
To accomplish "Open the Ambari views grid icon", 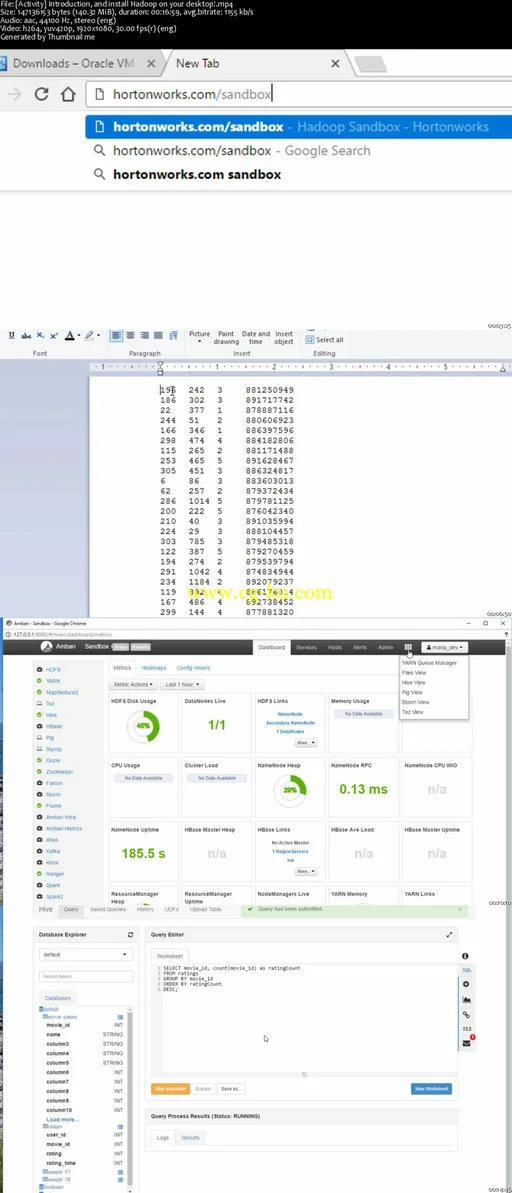I will pos(408,647).
